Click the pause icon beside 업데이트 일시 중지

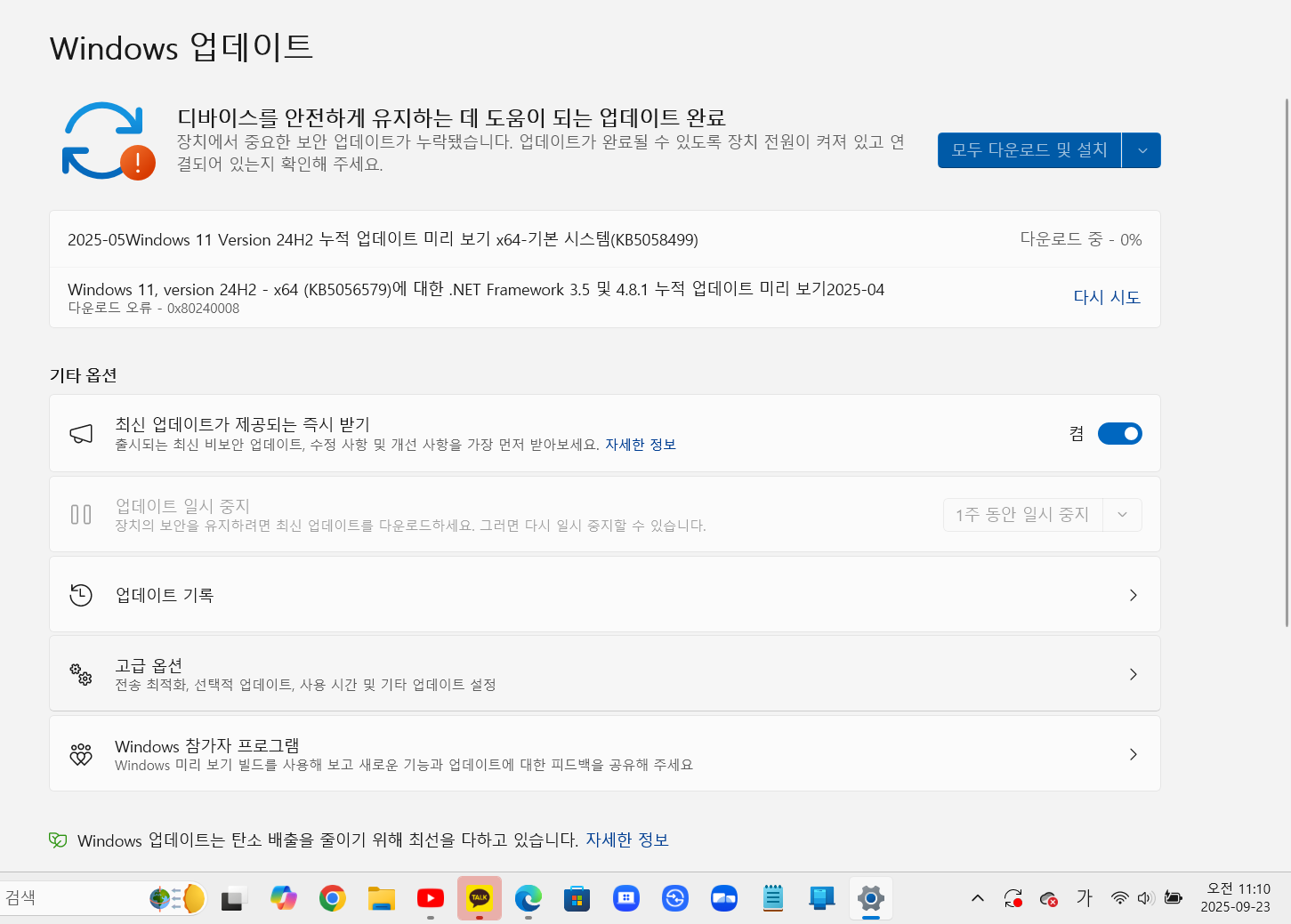[81, 515]
